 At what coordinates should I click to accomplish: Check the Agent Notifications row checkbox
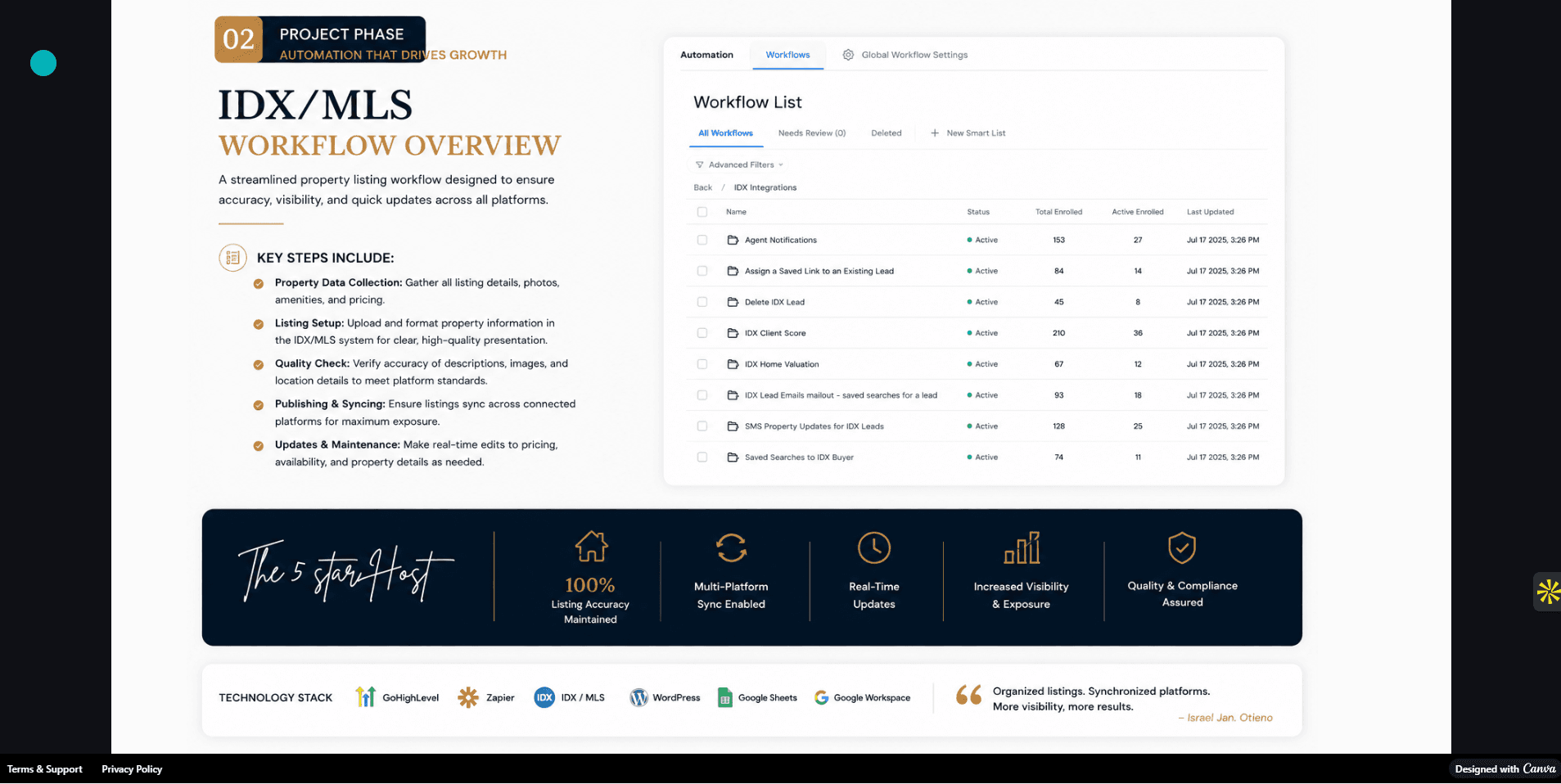coord(702,240)
